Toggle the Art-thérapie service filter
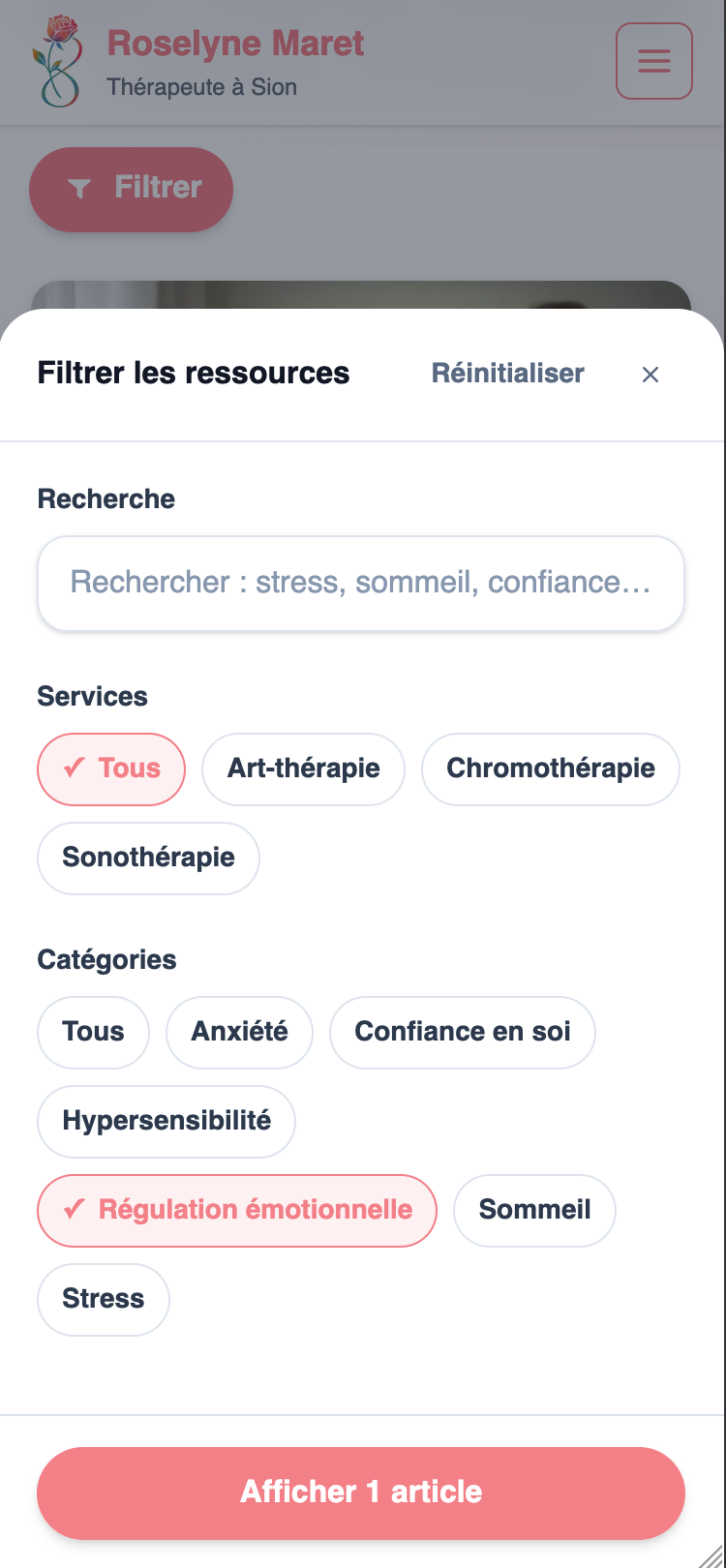The height and width of the screenshot is (1568, 726). tap(303, 769)
